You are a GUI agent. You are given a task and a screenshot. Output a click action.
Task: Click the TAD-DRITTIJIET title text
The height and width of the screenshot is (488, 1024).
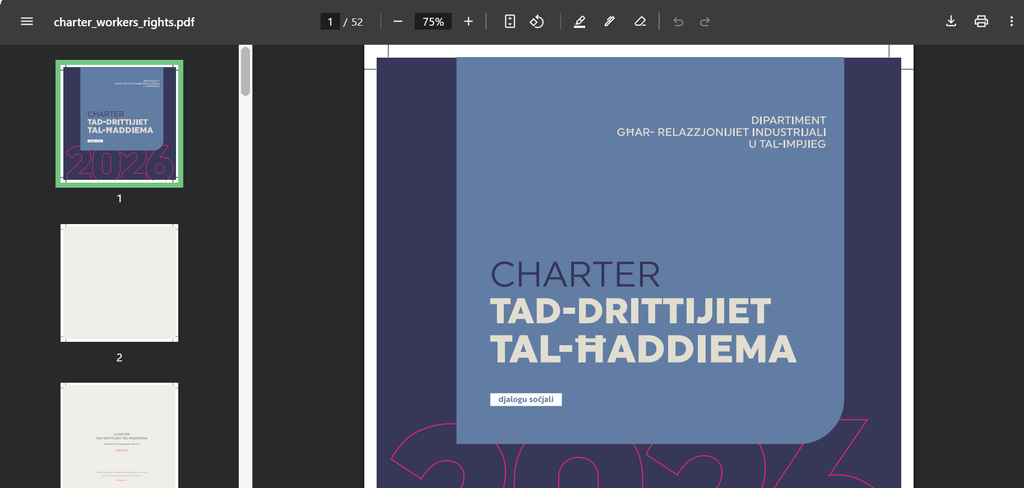coord(631,312)
